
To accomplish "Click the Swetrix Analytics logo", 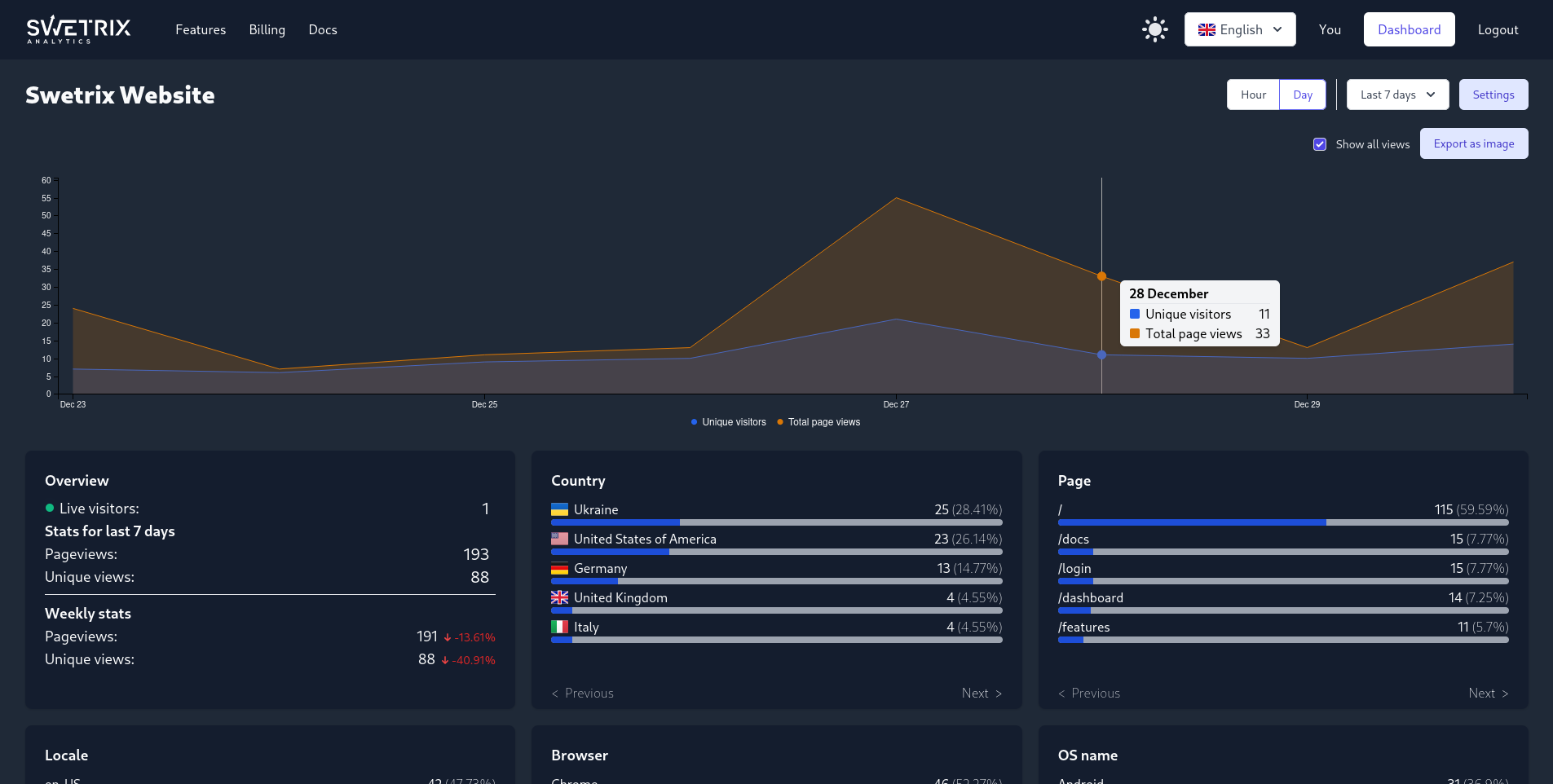I will click(x=78, y=29).
